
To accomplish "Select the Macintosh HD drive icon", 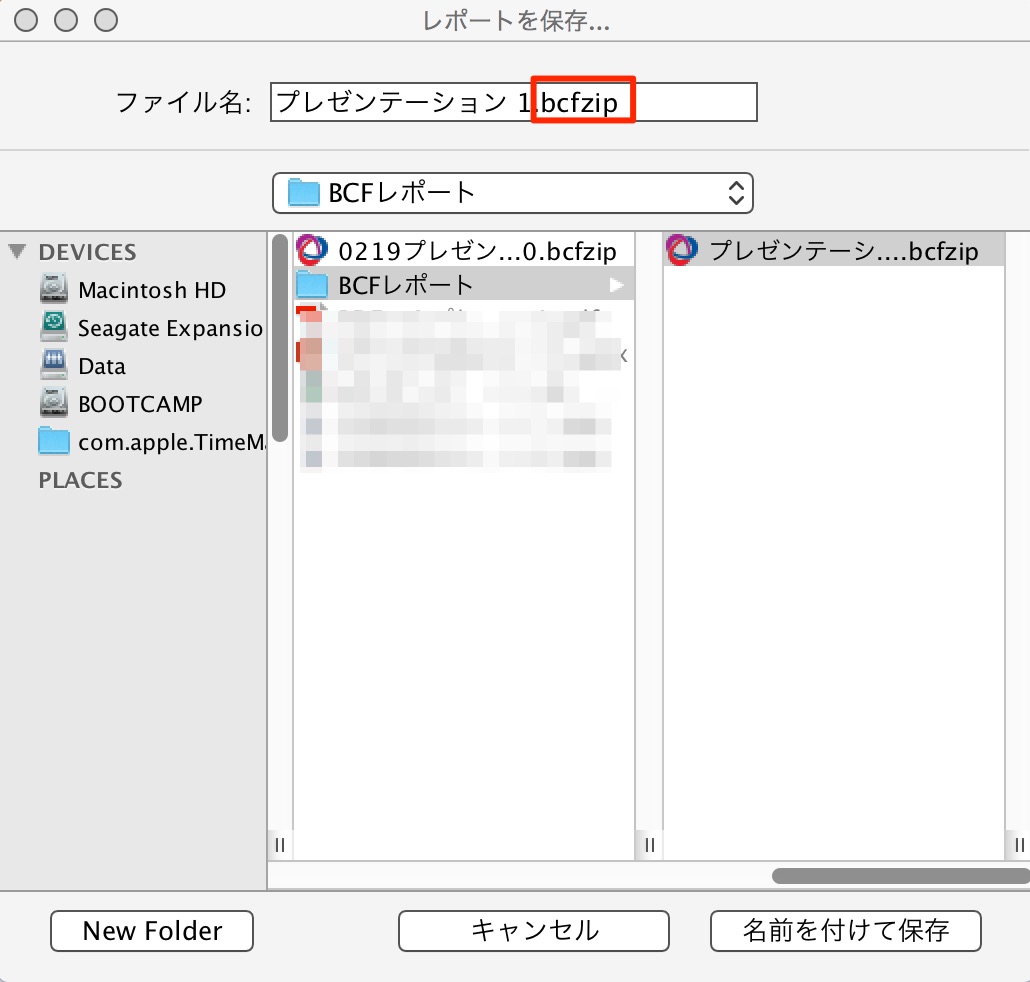I will pos(53,289).
